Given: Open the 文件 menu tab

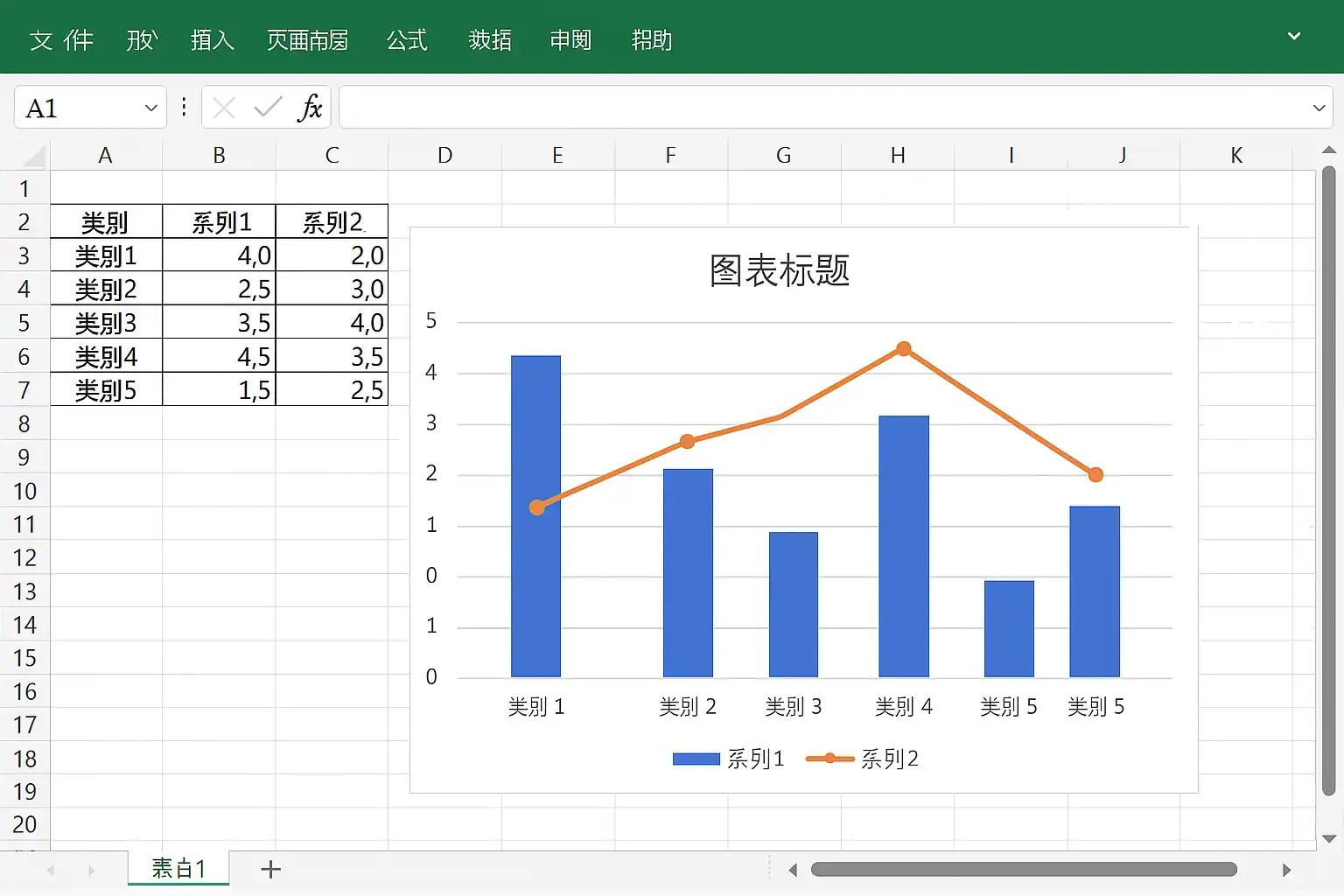Looking at the screenshot, I should click(x=61, y=40).
